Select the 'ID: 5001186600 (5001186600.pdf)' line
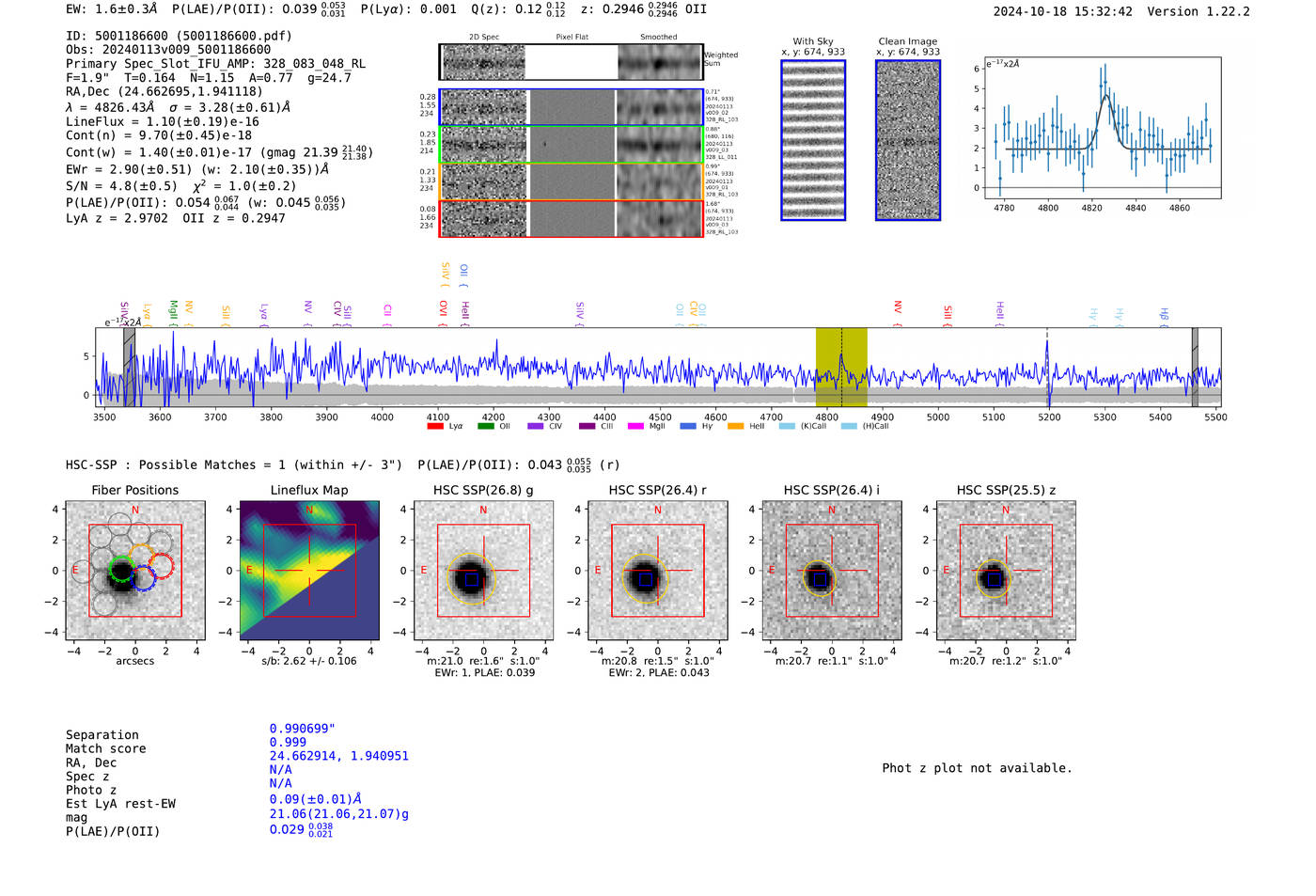Screen dimensions: 1316x896 point(179,36)
